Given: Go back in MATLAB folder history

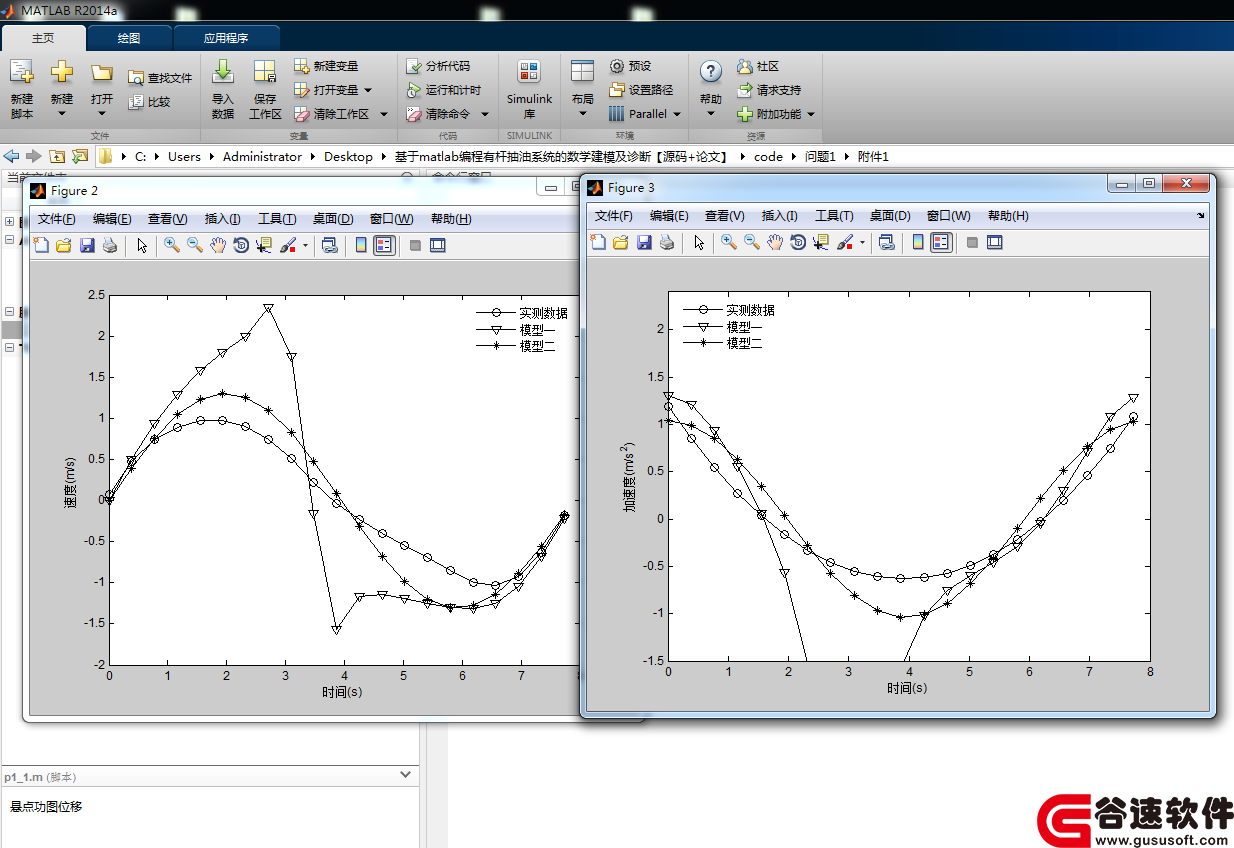Looking at the screenshot, I should 12,156.
